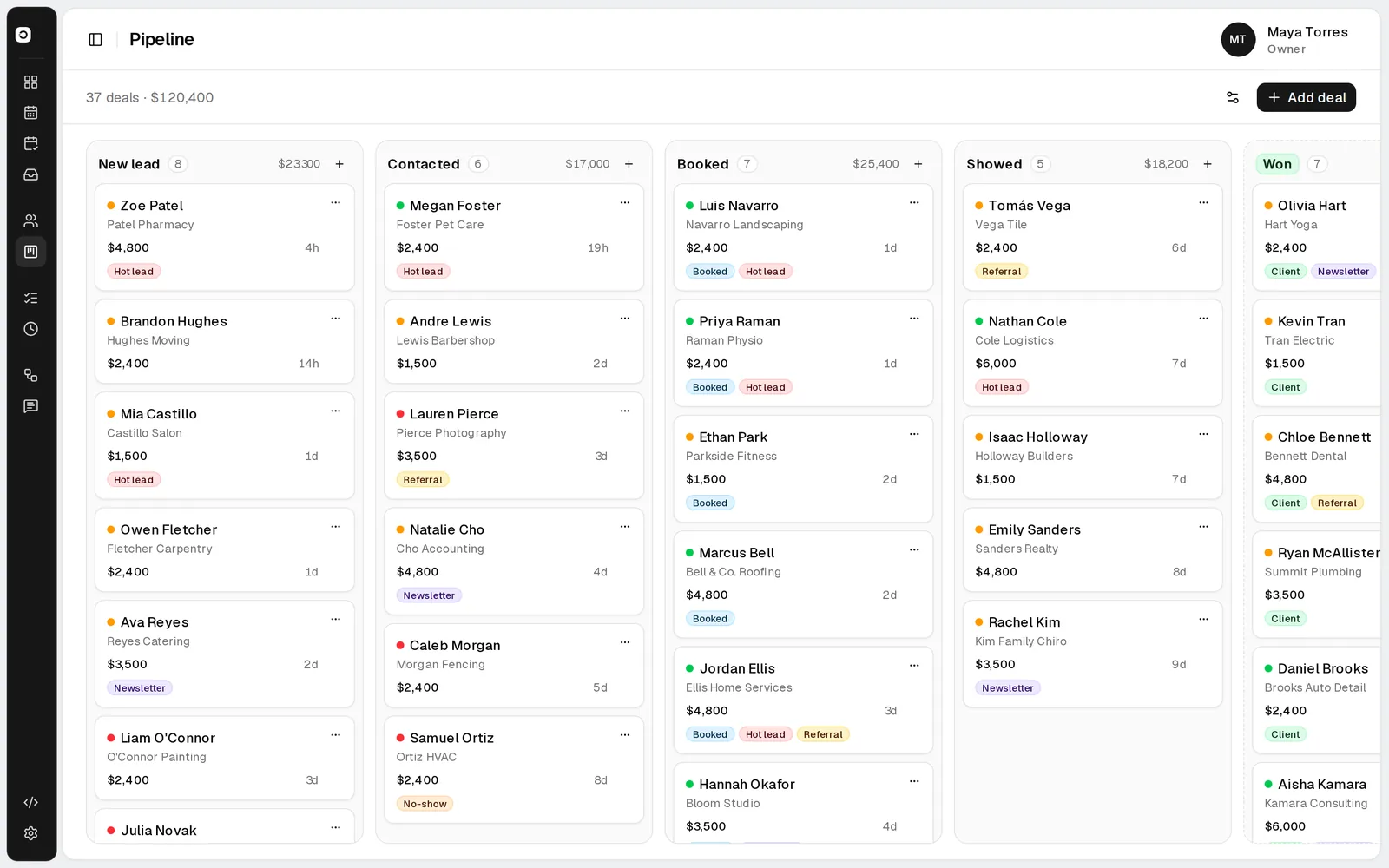Click Newsletter tag on Natalie Cho card
This screenshot has height=868, width=1389.
[x=429, y=595]
